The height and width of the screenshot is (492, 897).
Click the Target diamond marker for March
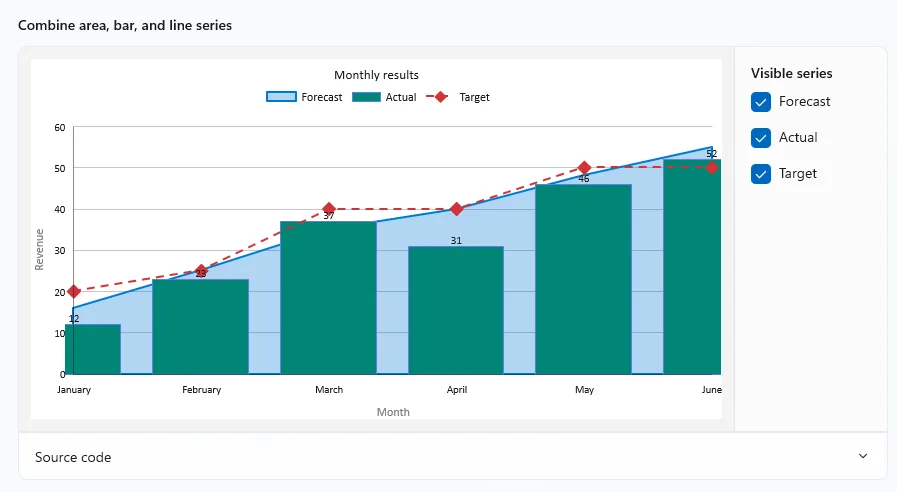[329, 209]
